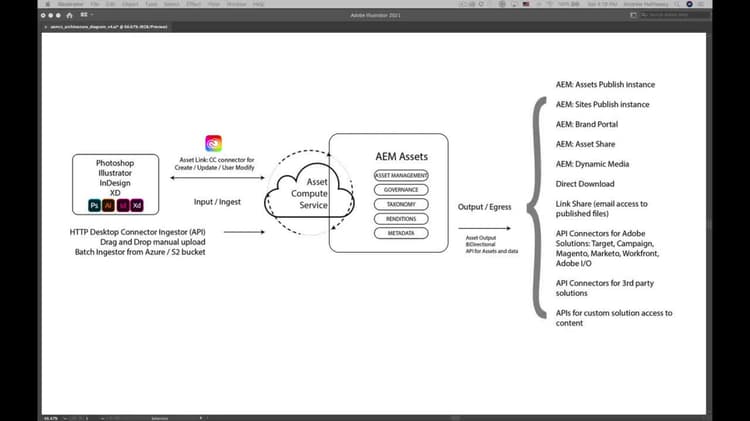This screenshot has width=750, height=421.
Task: Select the Illustrator Ai icon
Action: pyautogui.click(x=109, y=205)
